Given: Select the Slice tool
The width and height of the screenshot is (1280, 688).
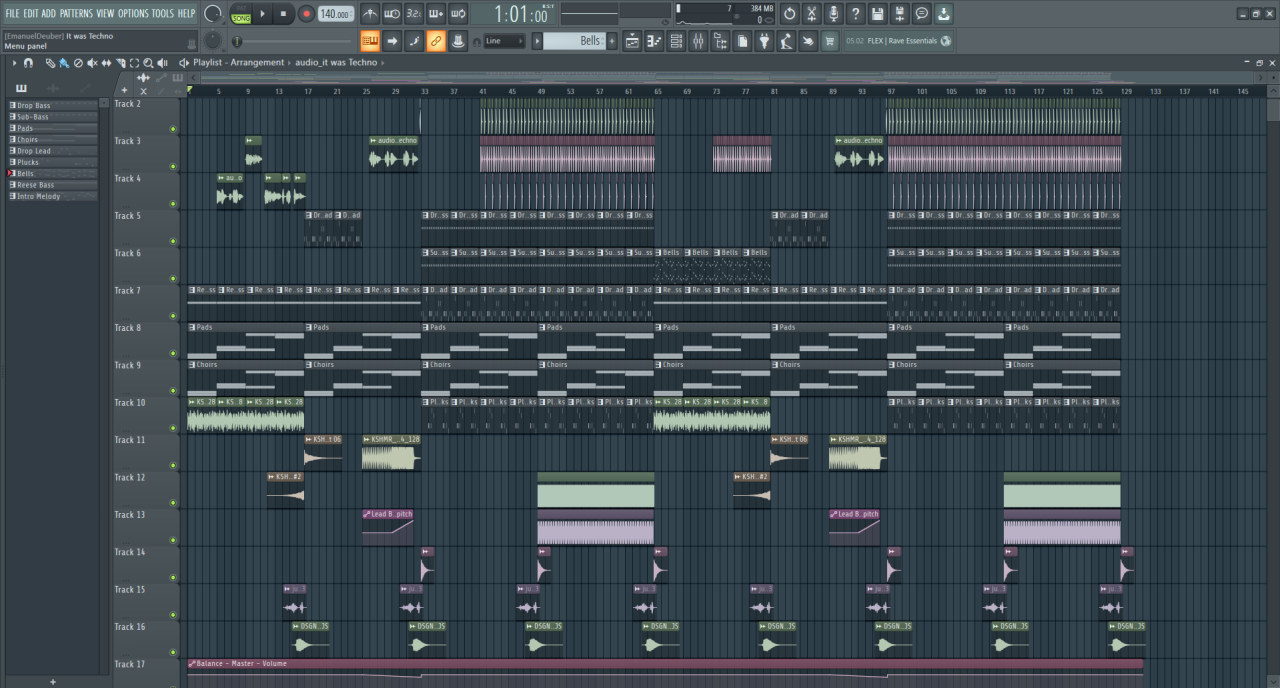Looking at the screenshot, I should pos(120,63).
